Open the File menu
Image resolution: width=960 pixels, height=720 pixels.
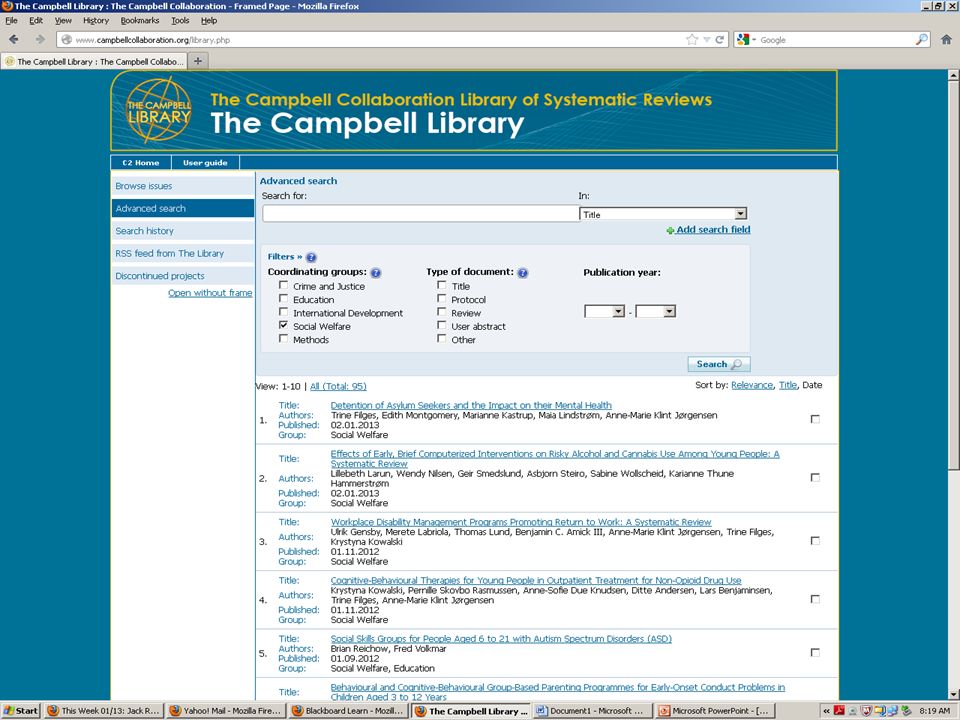click(11, 20)
